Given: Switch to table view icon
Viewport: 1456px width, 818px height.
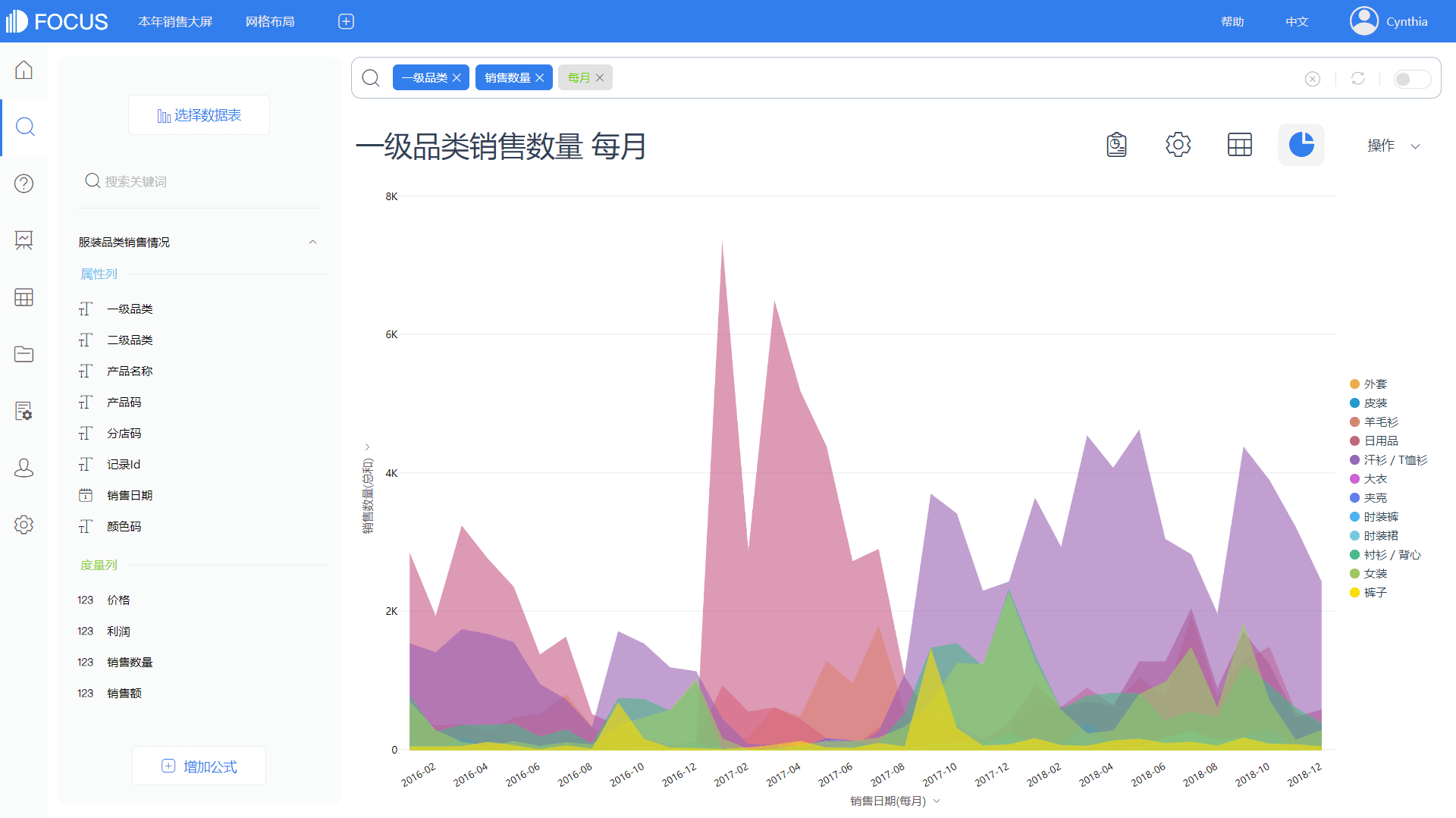Looking at the screenshot, I should click(x=1239, y=144).
